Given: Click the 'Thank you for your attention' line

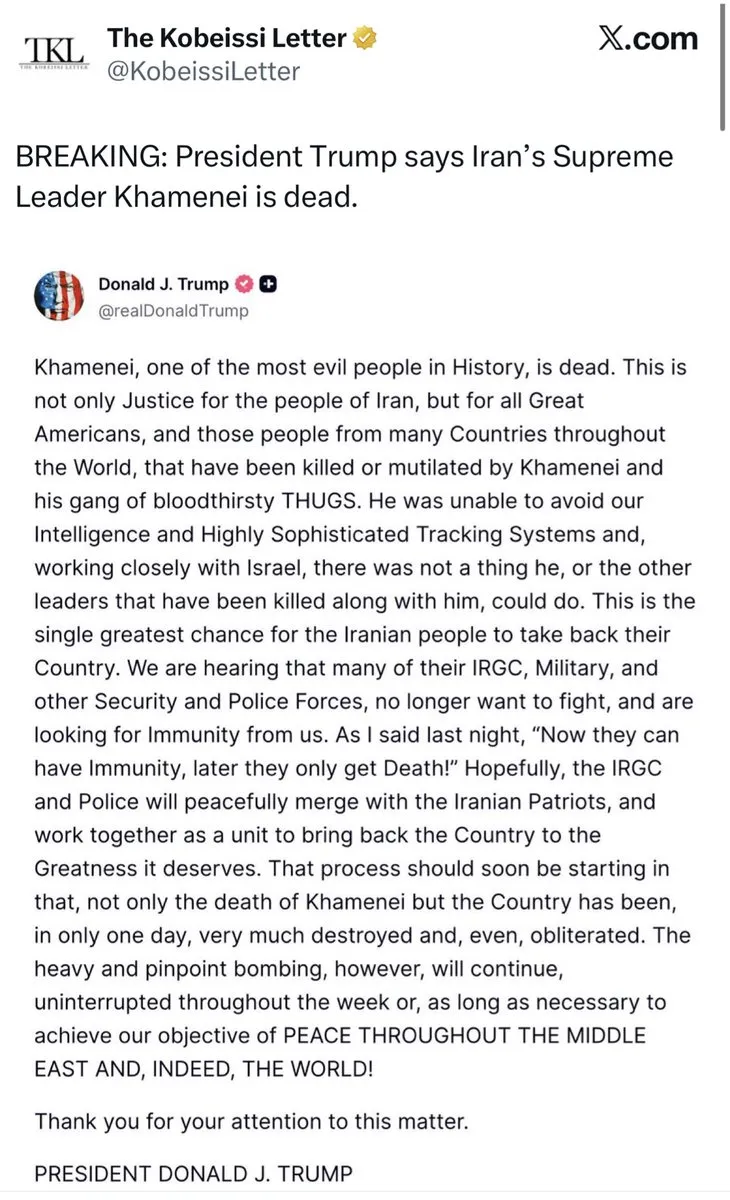Looking at the screenshot, I should tap(251, 1121).
